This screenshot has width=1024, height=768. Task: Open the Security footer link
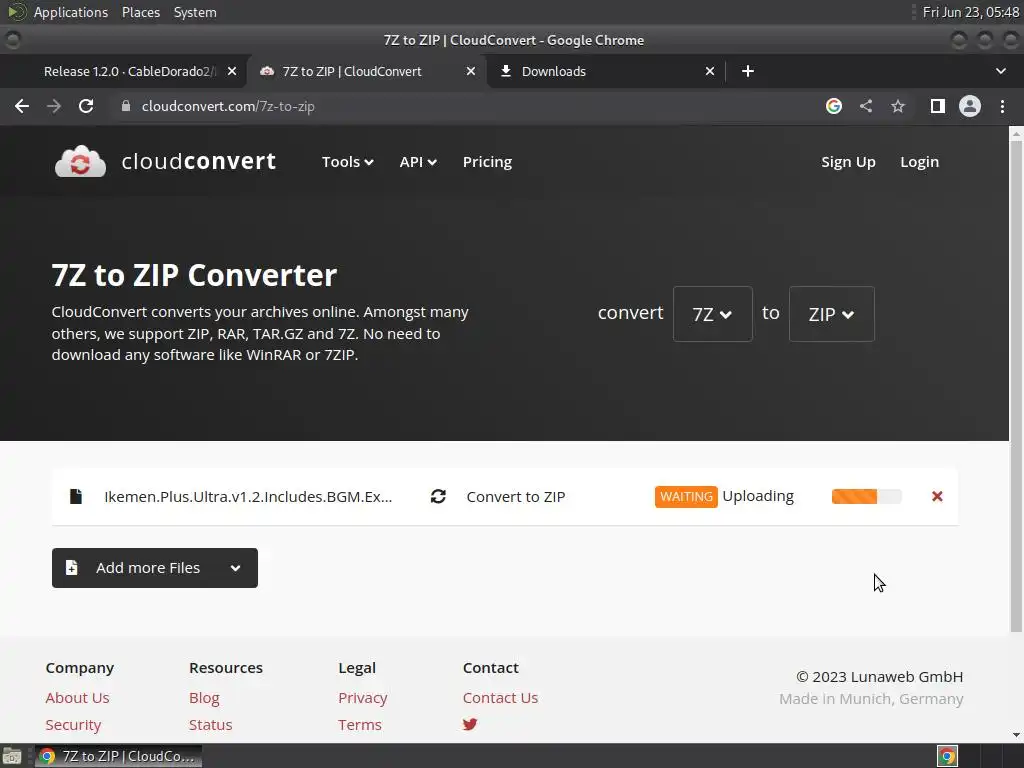pos(73,725)
